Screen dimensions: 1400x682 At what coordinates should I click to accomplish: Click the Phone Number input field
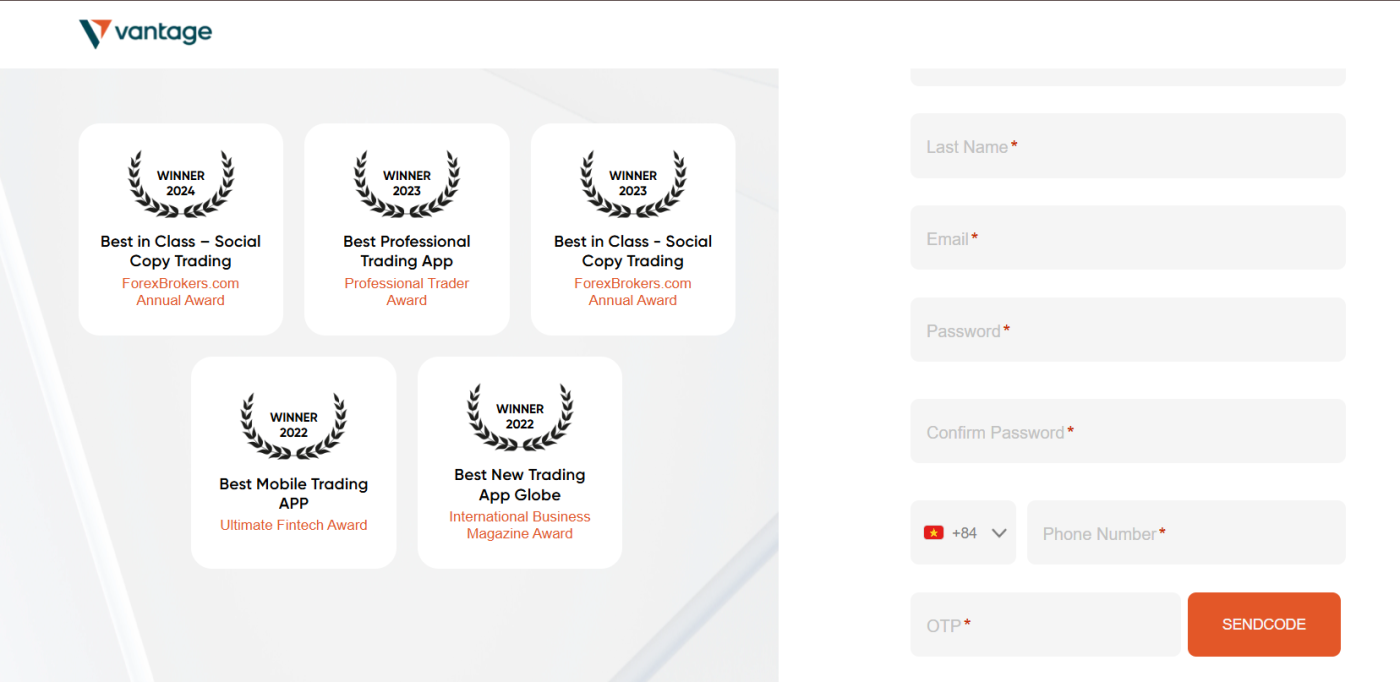click(1185, 534)
